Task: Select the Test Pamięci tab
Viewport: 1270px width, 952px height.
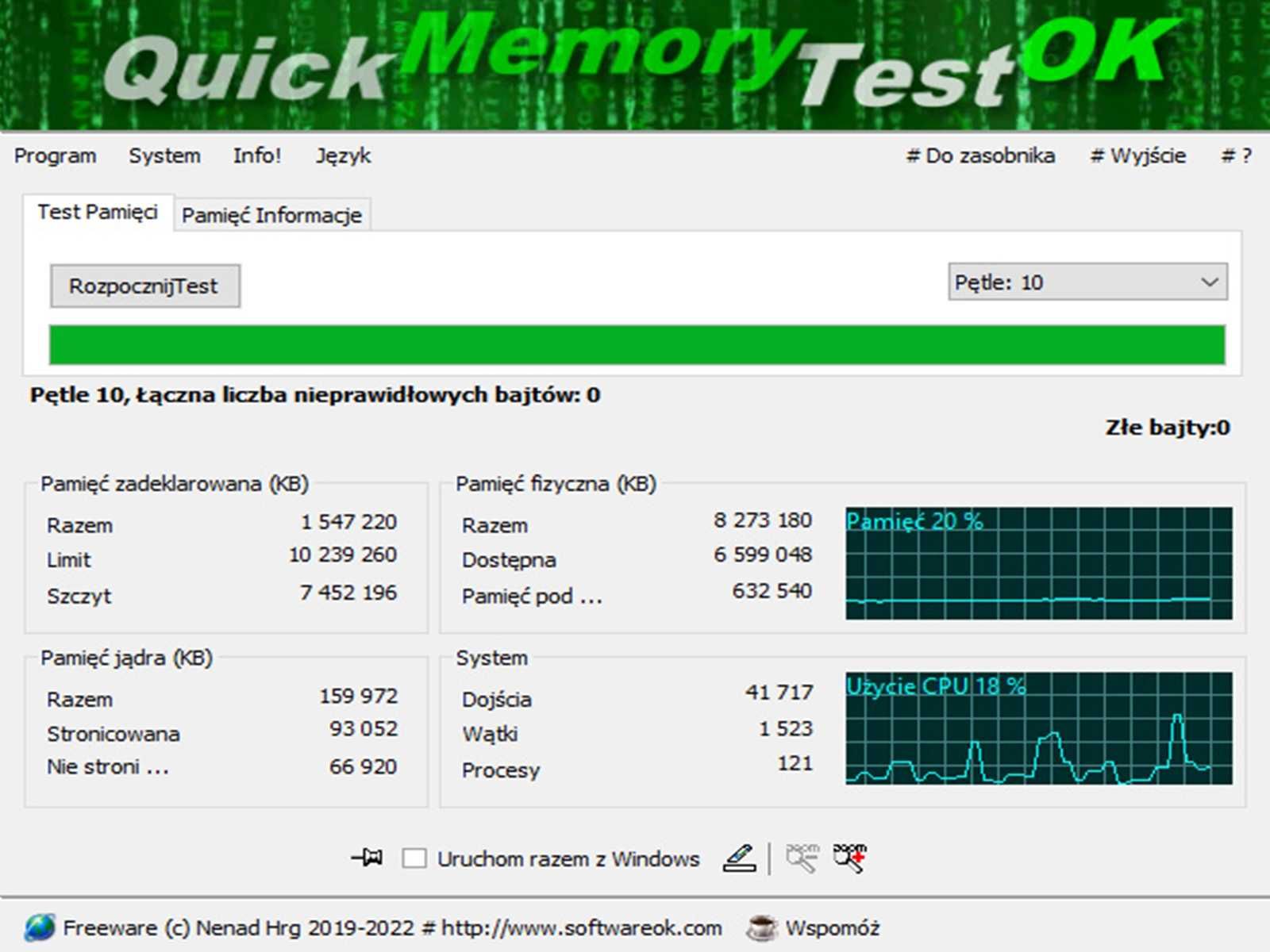Action: point(98,212)
